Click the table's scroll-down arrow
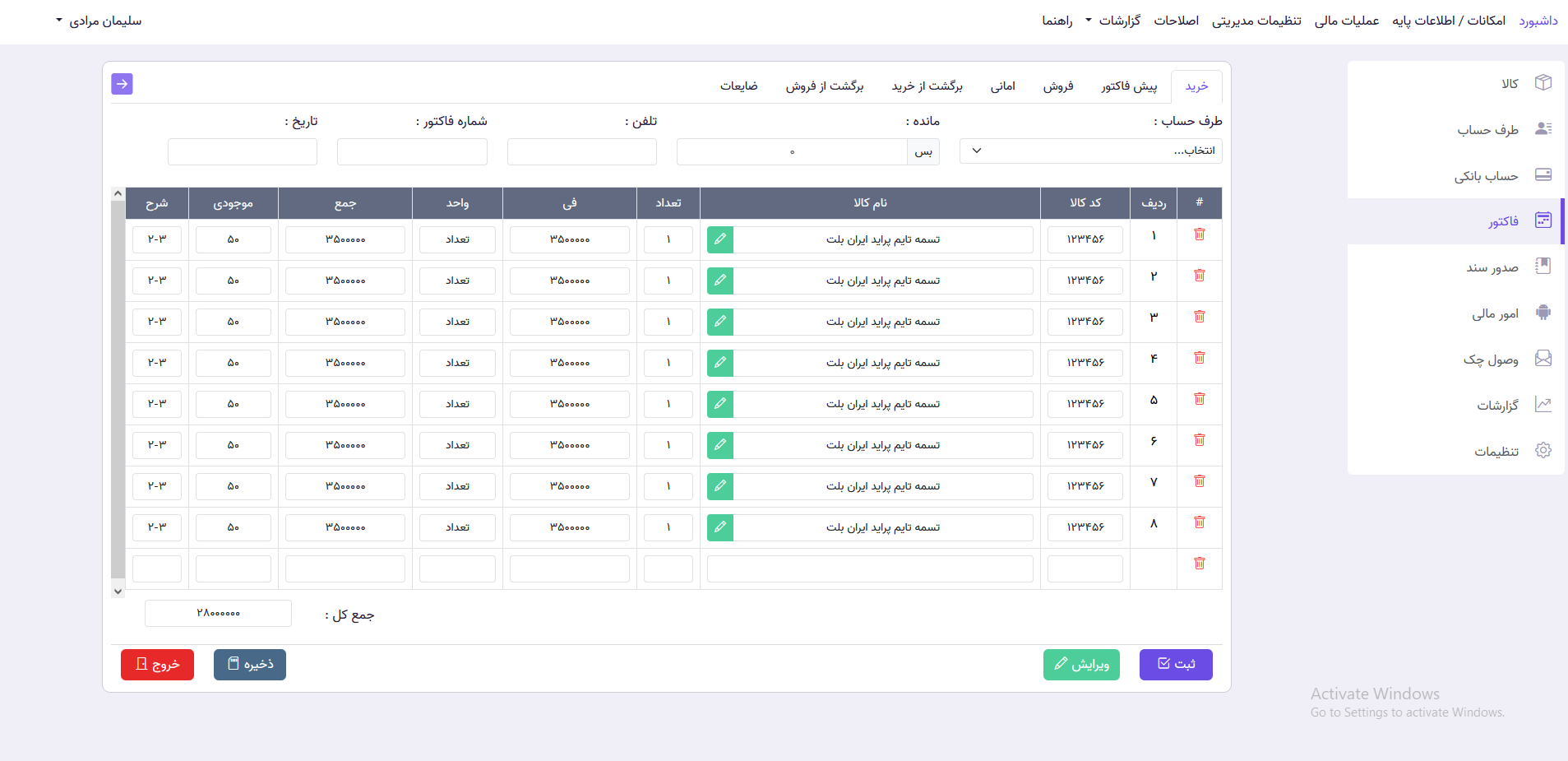The width and height of the screenshot is (1568, 761). pos(118,591)
